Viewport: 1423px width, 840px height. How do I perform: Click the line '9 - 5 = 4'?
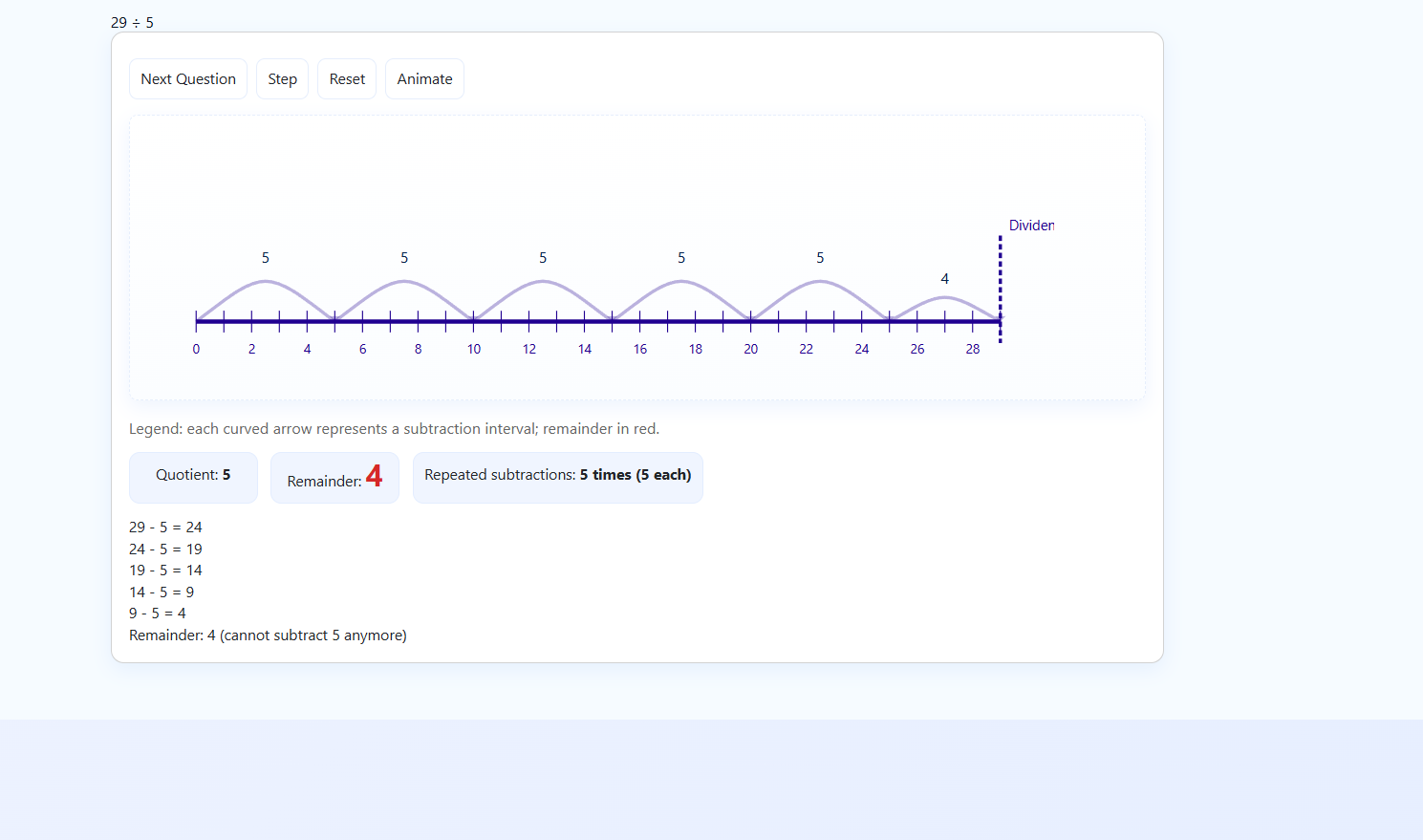point(158,614)
